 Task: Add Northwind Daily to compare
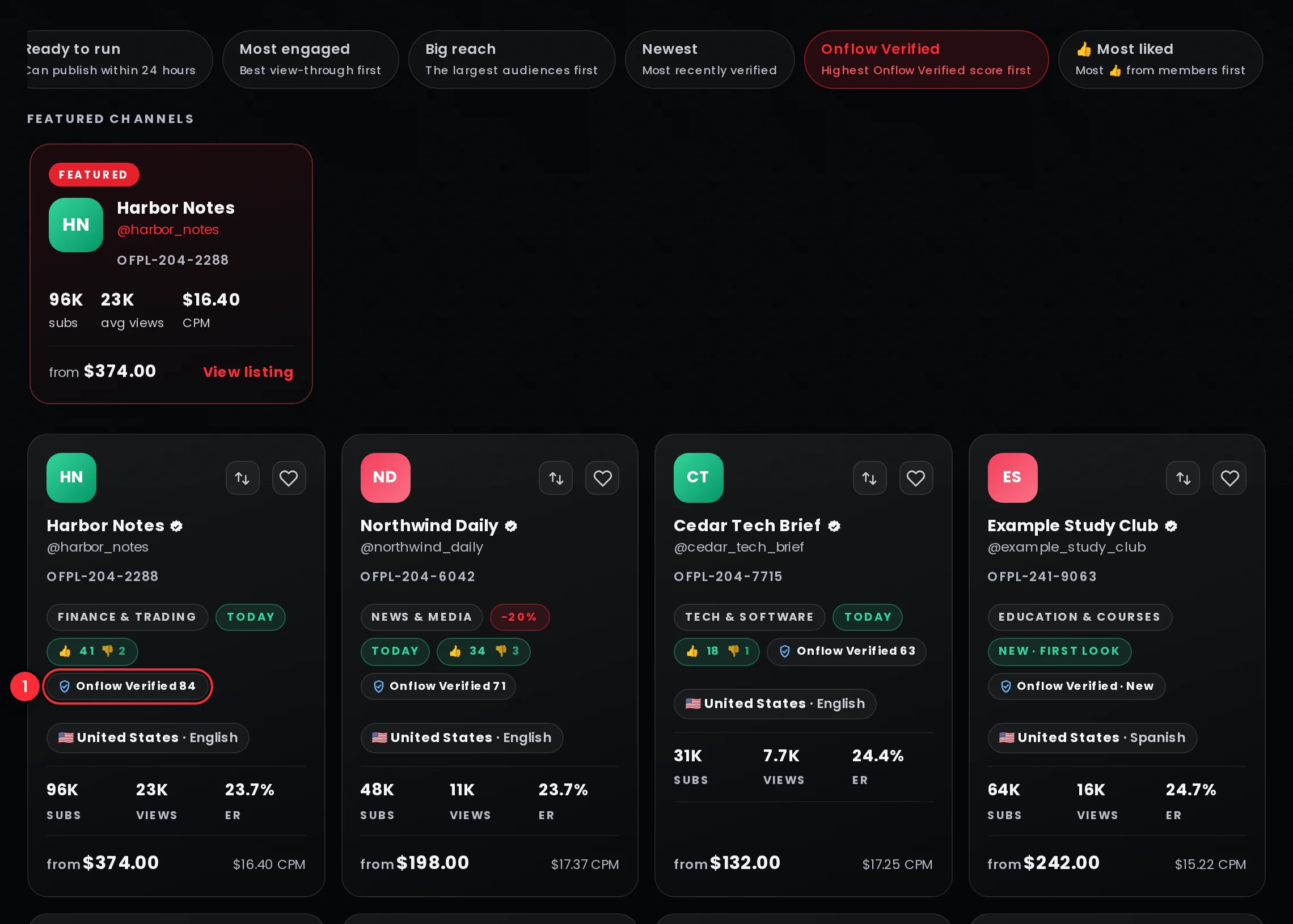pyautogui.click(x=556, y=478)
